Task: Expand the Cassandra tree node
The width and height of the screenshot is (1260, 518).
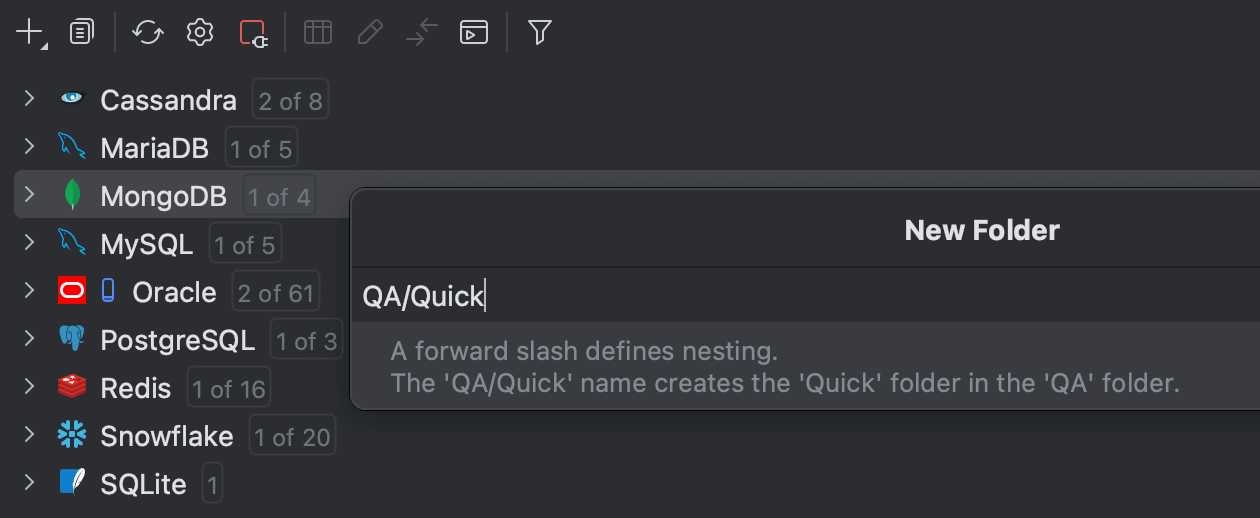Action: click(x=29, y=100)
